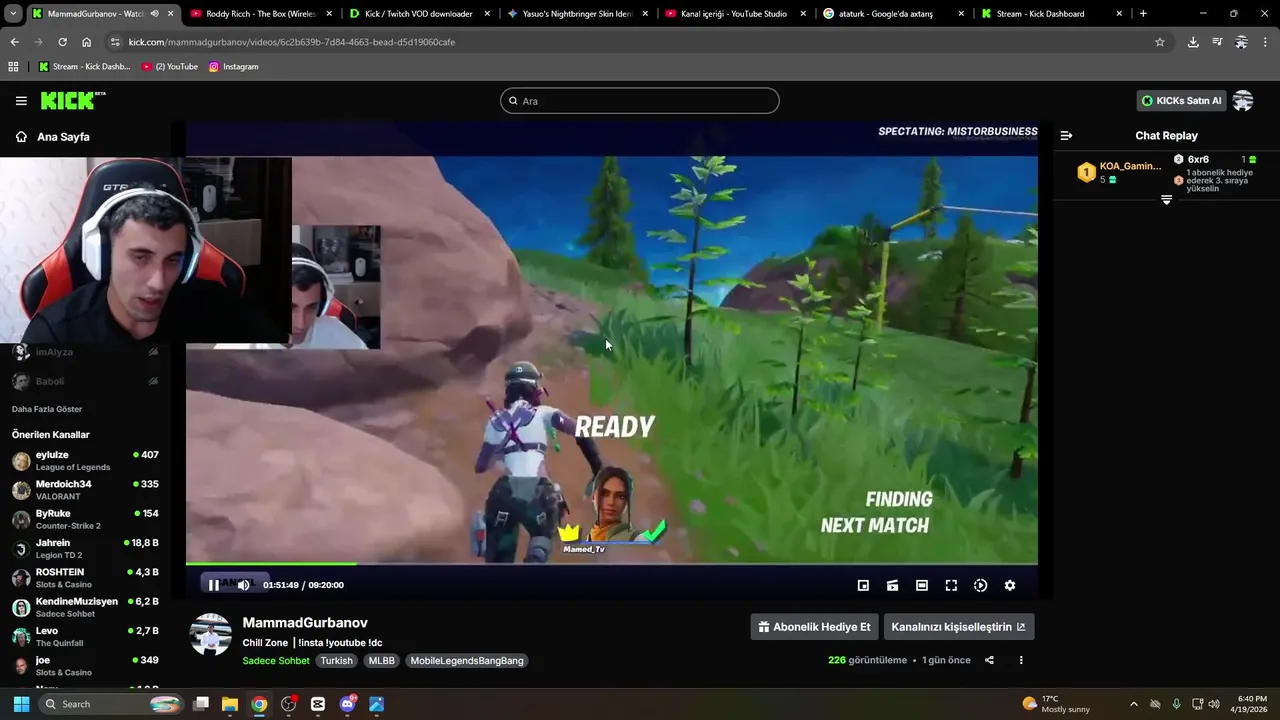1280x720 pixels.
Task: Click Kanalınızı kişiselleştirin button
Action: (958, 627)
